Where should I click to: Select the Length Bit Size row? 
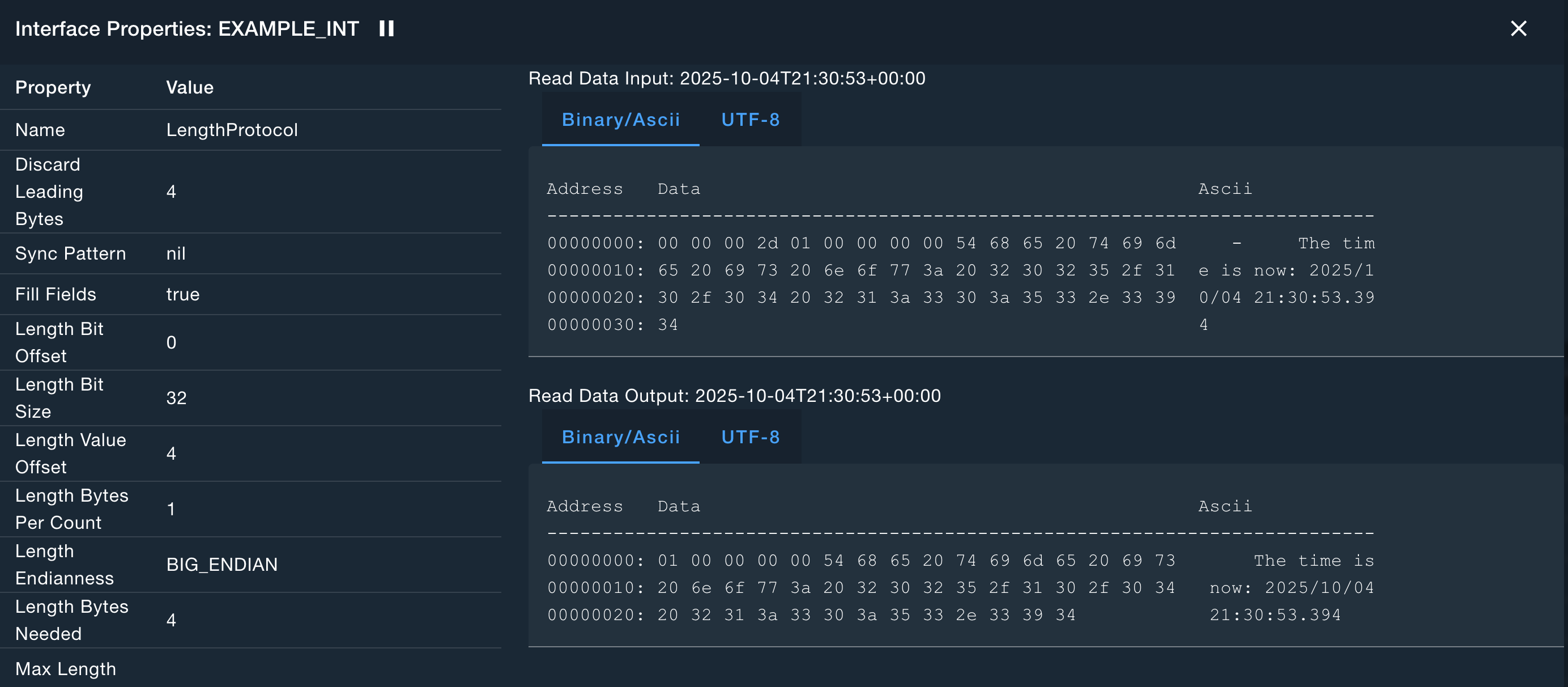click(59, 398)
